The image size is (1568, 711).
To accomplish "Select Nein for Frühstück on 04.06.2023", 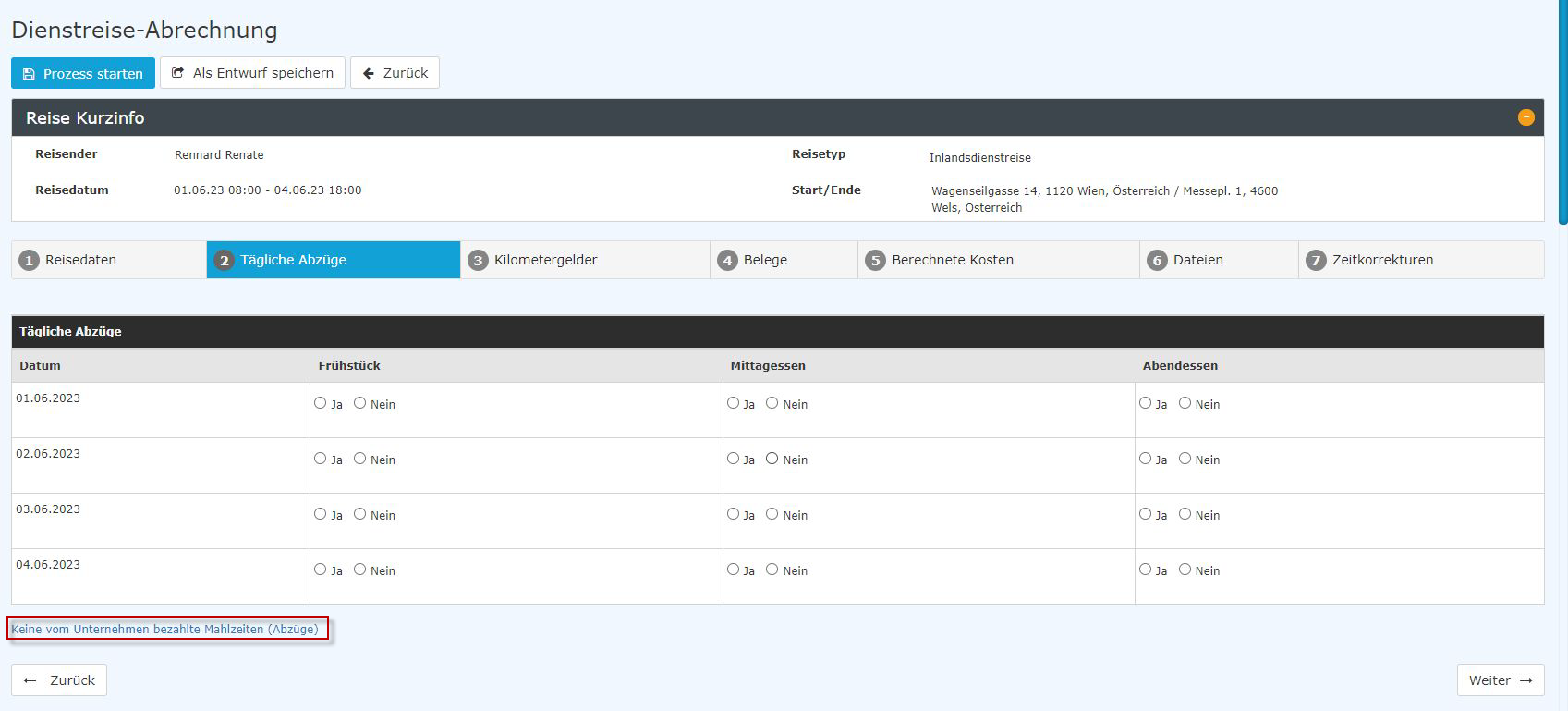I will coord(360,570).
